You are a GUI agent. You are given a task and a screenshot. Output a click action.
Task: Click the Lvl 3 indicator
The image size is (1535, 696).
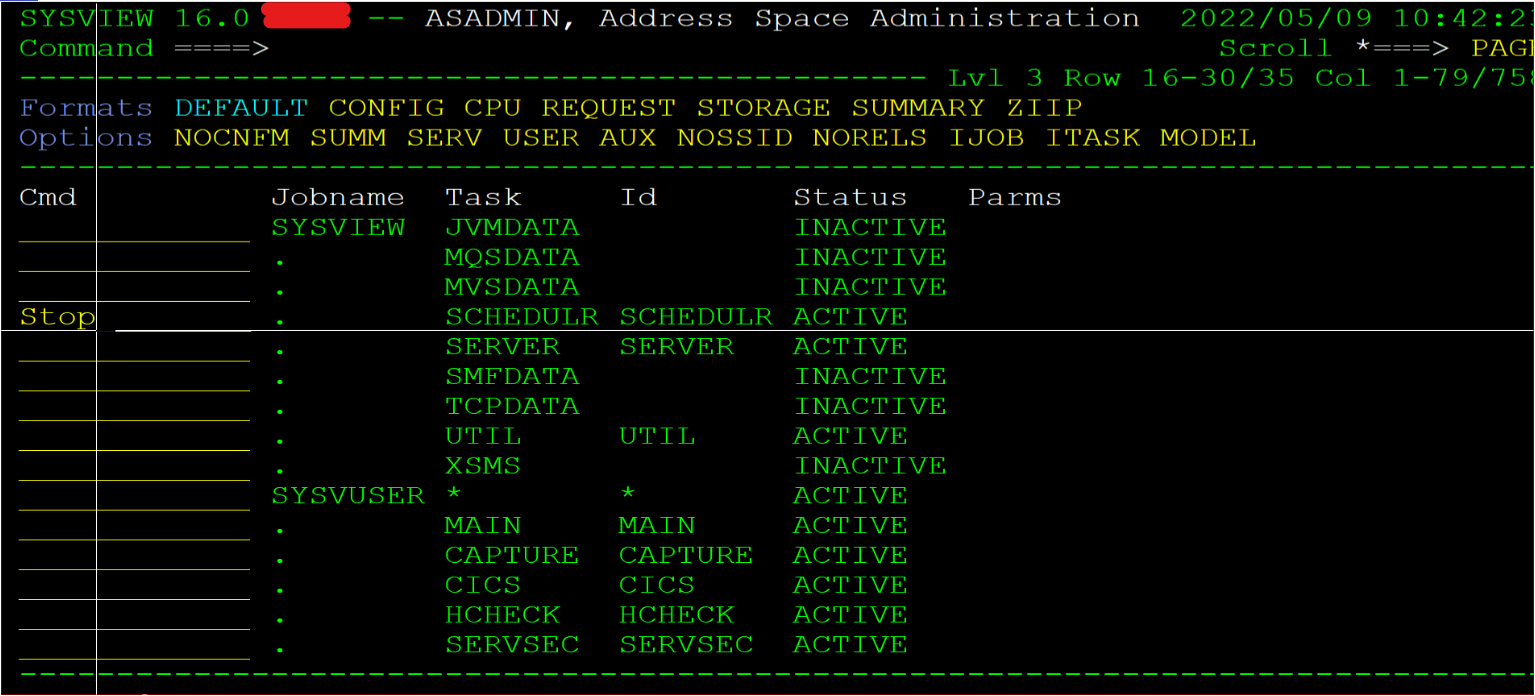pos(995,78)
